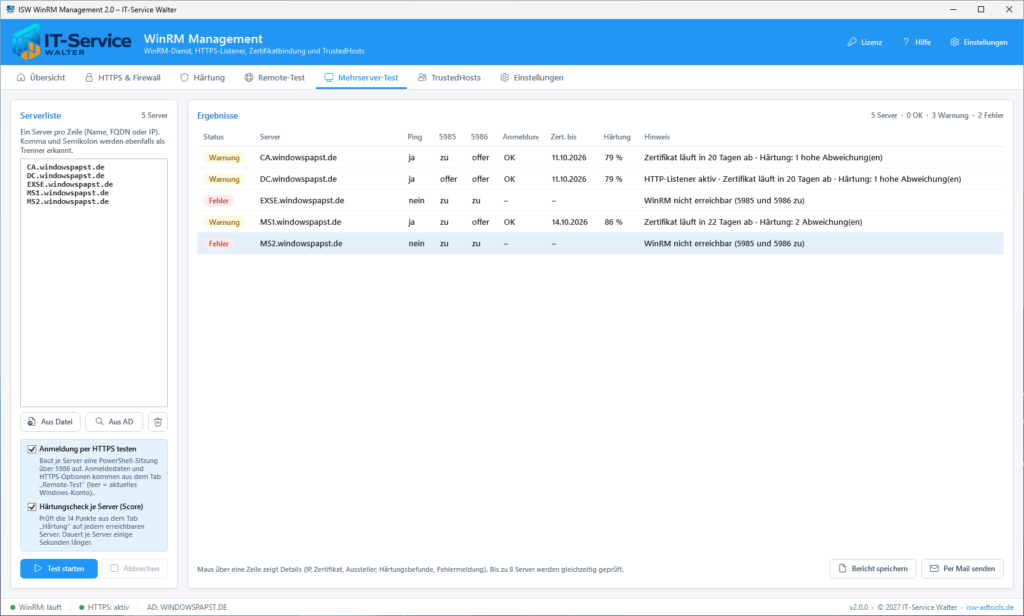Select the Mehrserver-Test tab
The image size is (1024, 616).
tap(361, 77)
